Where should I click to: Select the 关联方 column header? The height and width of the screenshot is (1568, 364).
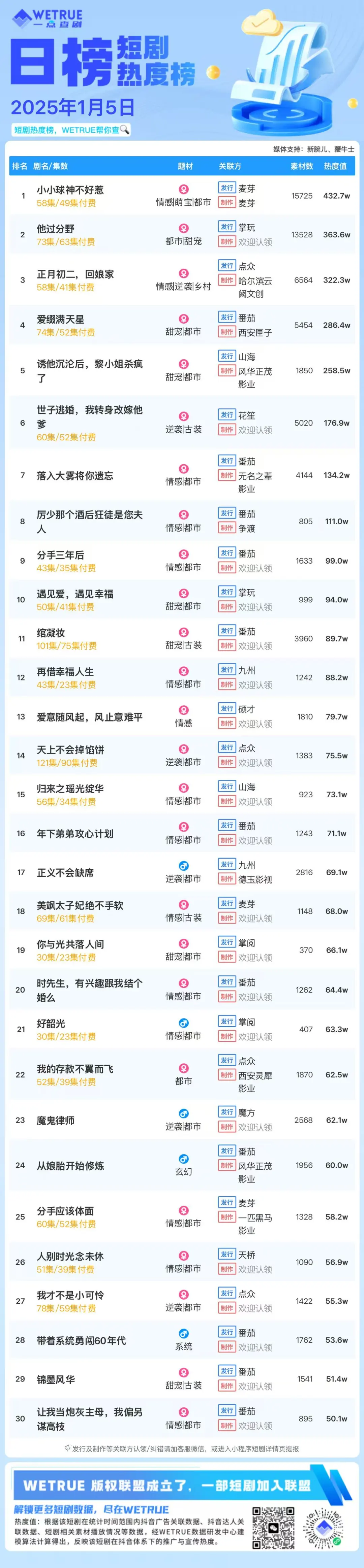pyautogui.click(x=231, y=166)
